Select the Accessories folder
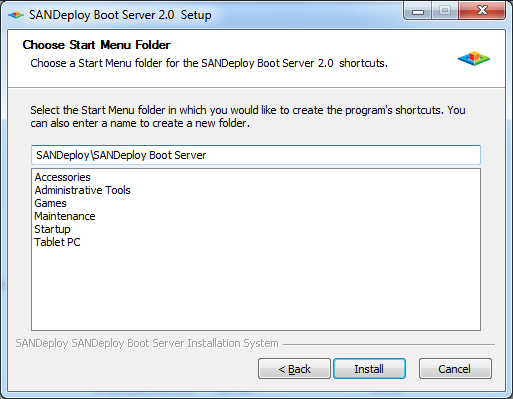513x399 pixels. pyautogui.click(x=63, y=177)
